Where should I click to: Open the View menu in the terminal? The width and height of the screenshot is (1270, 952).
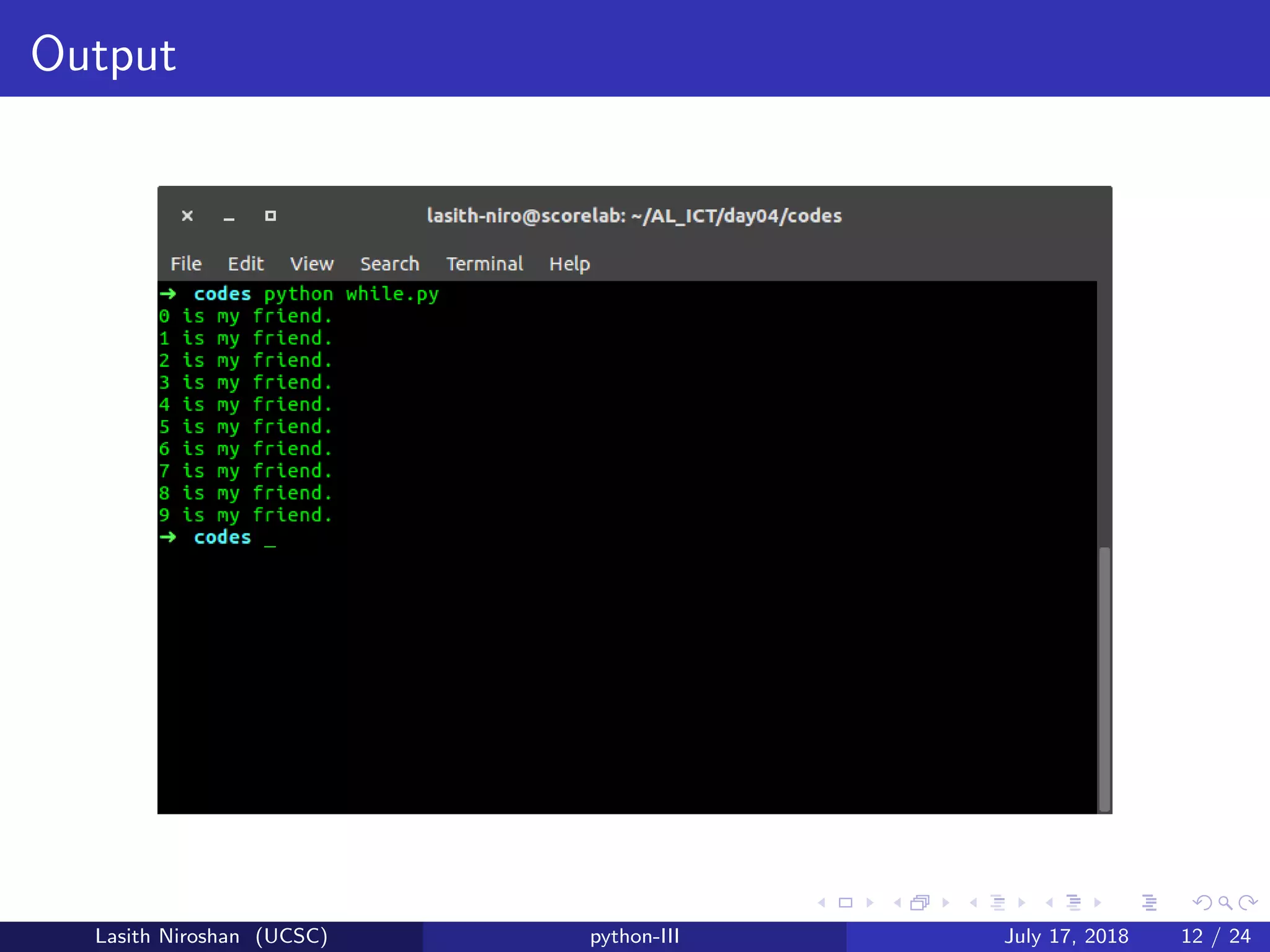pos(312,264)
